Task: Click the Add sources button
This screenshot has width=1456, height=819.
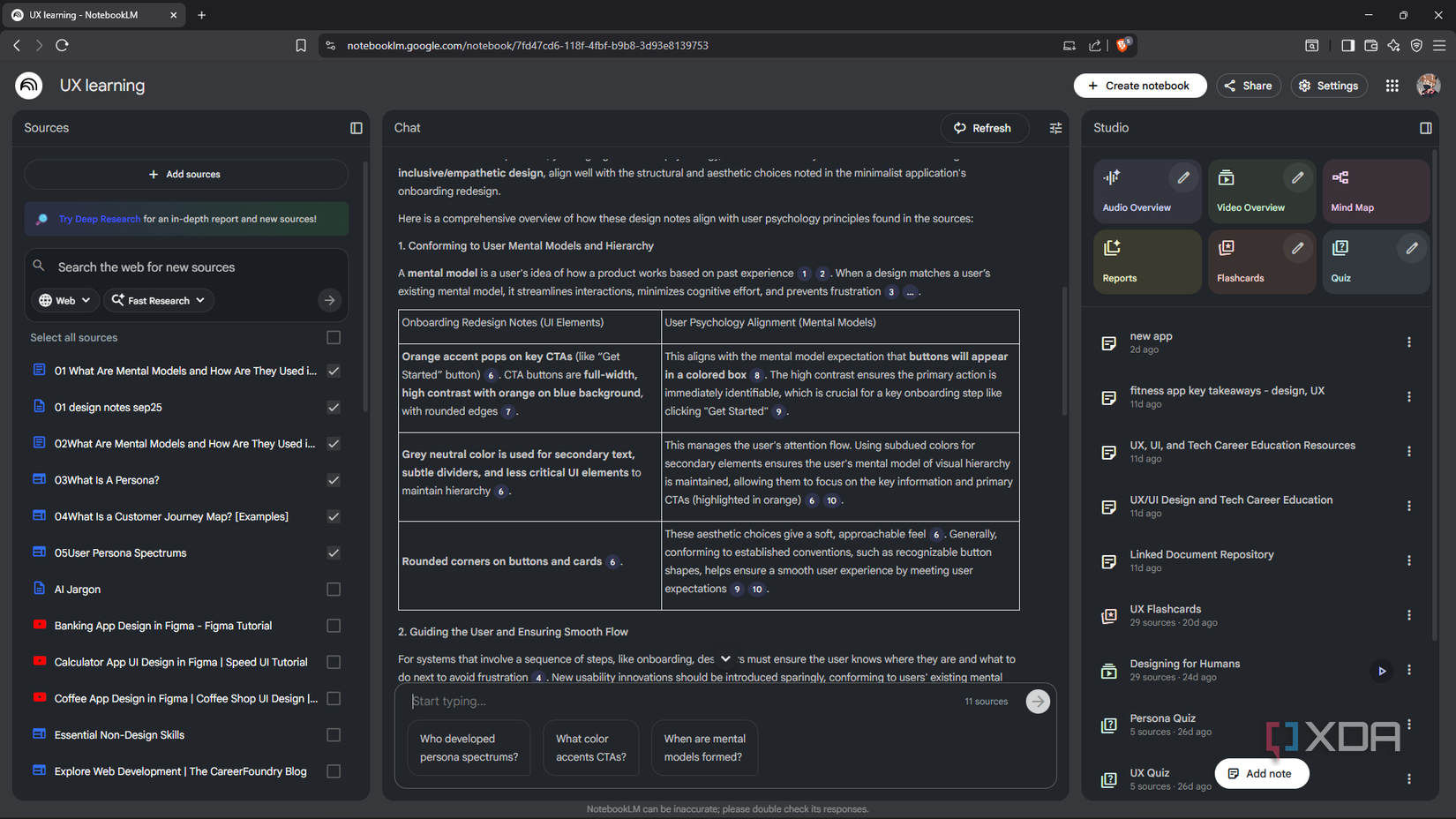Action: [185, 174]
